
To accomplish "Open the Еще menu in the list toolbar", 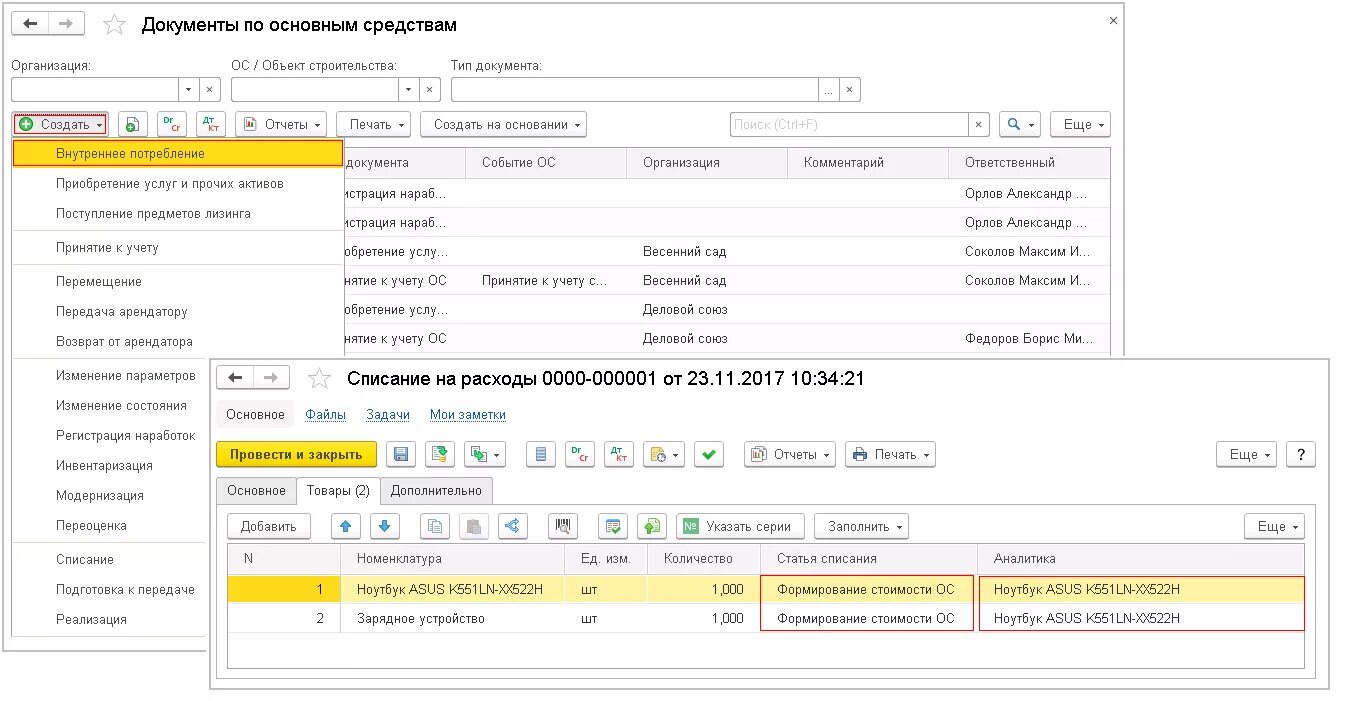I will pos(1080,125).
